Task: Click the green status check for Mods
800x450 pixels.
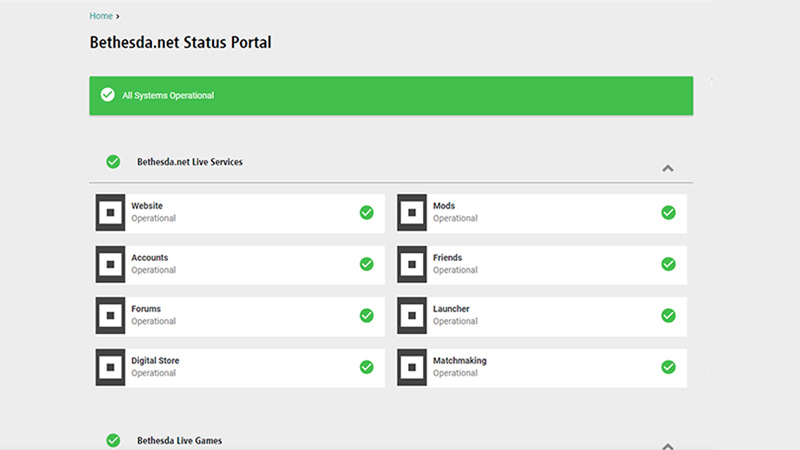Action: tap(668, 212)
